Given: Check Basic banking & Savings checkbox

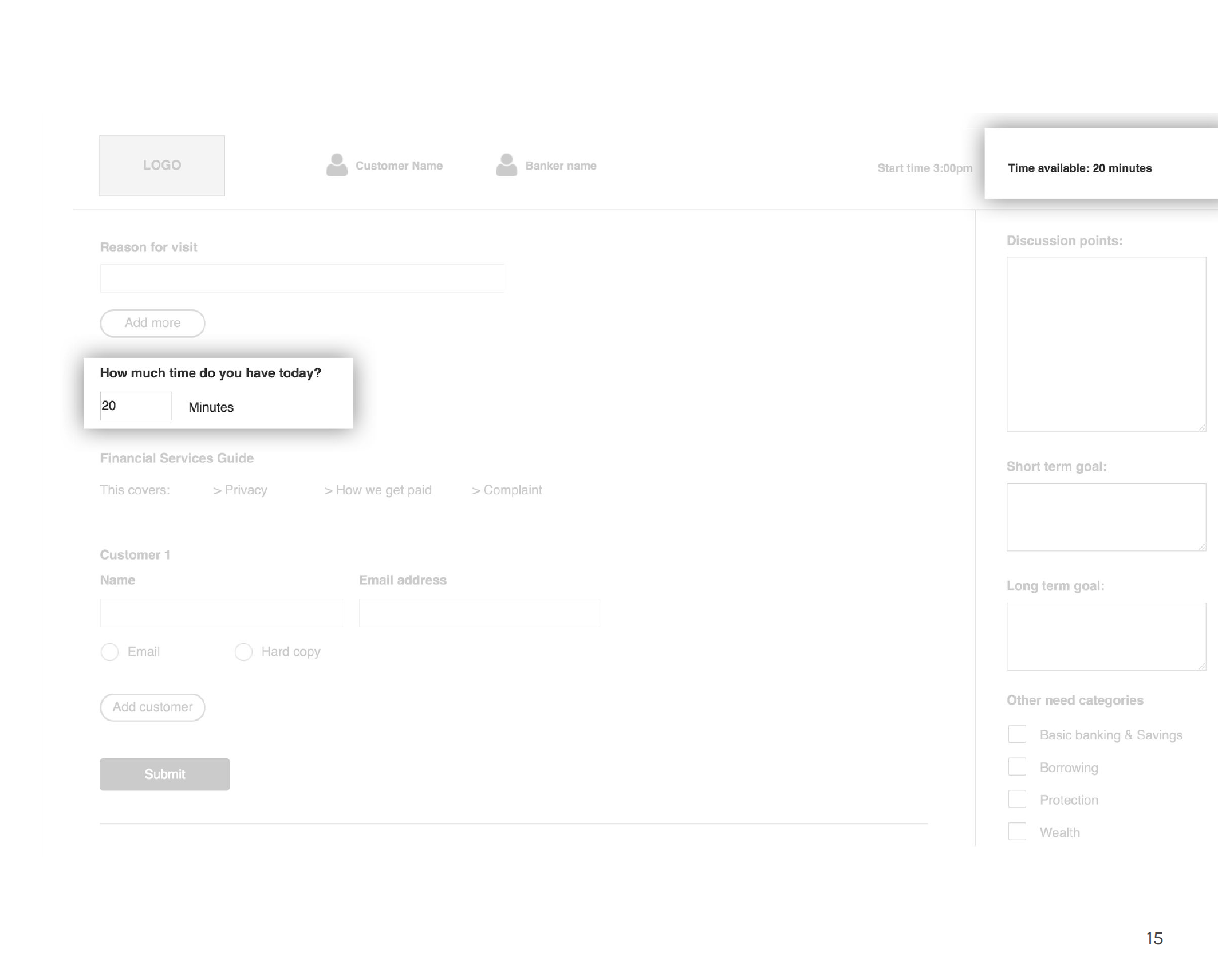Looking at the screenshot, I should [x=1016, y=734].
